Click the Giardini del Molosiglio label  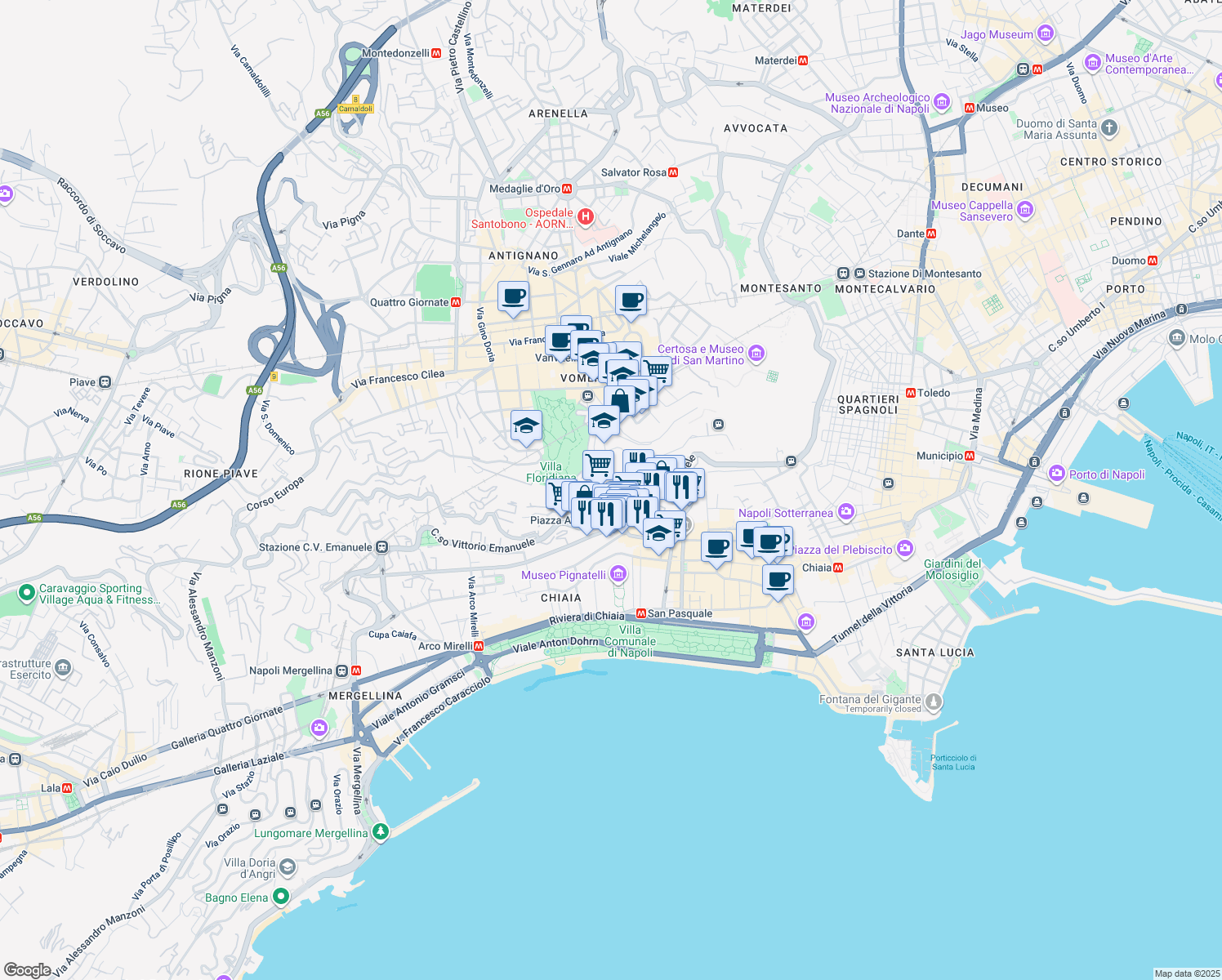pos(952,569)
